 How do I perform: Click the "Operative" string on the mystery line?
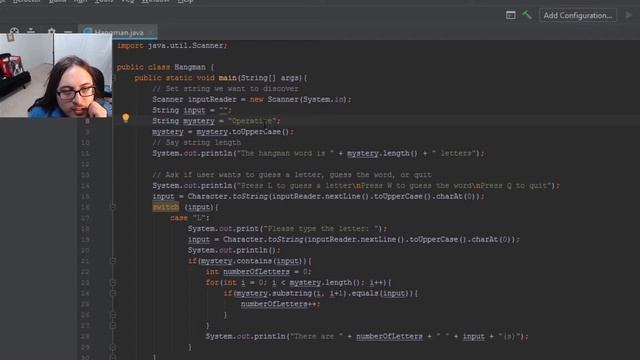(x=253, y=121)
